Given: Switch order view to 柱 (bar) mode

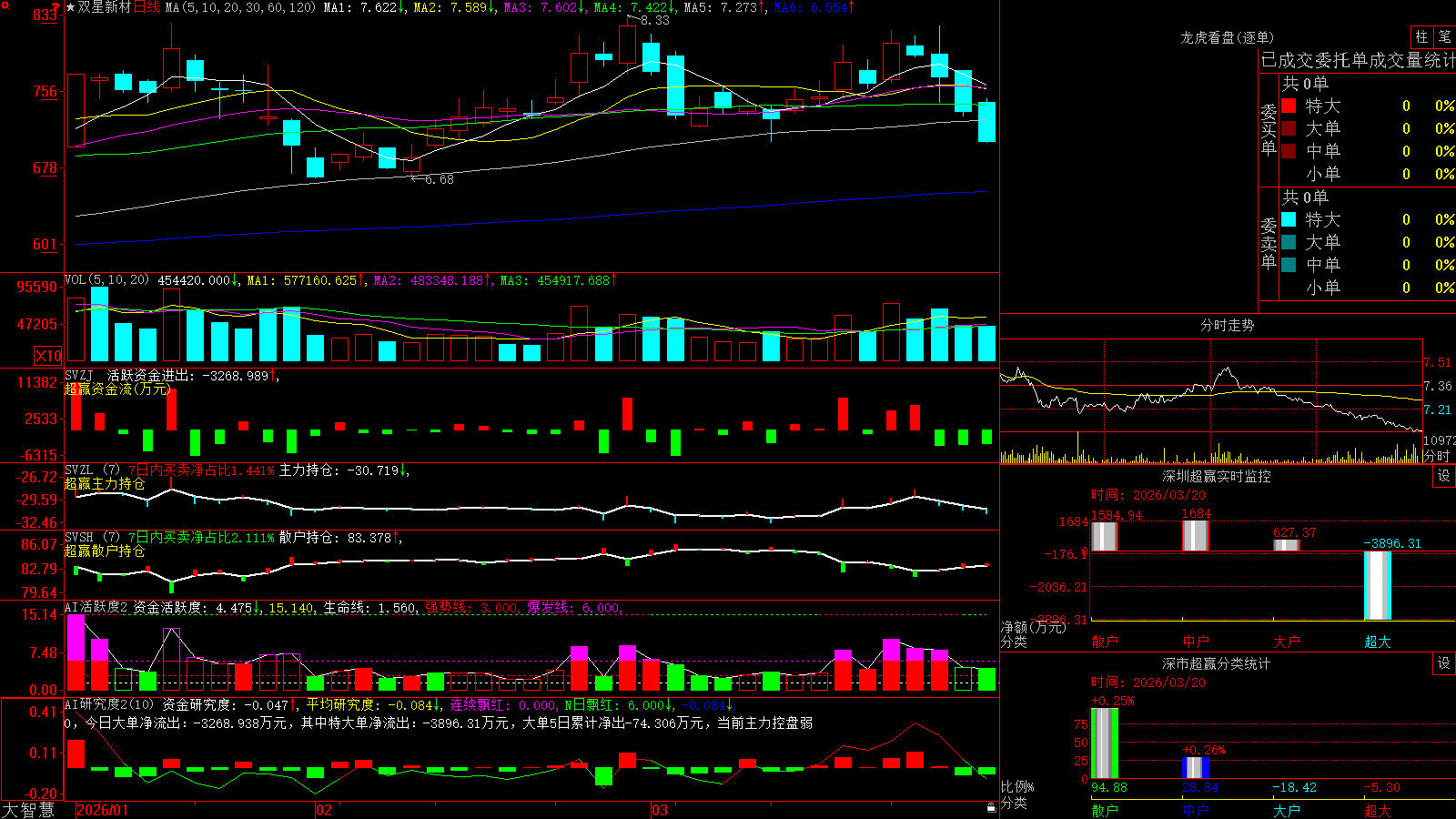Looking at the screenshot, I should click(x=1421, y=36).
